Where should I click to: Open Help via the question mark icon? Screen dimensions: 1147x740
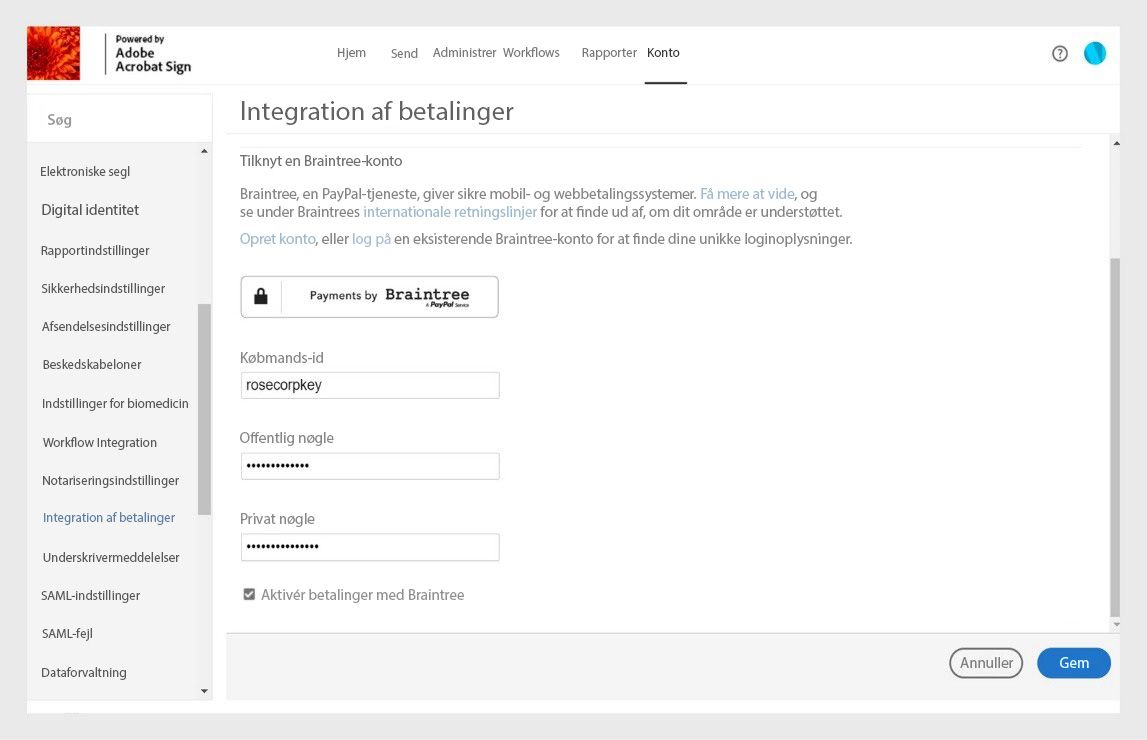click(x=1059, y=53)
